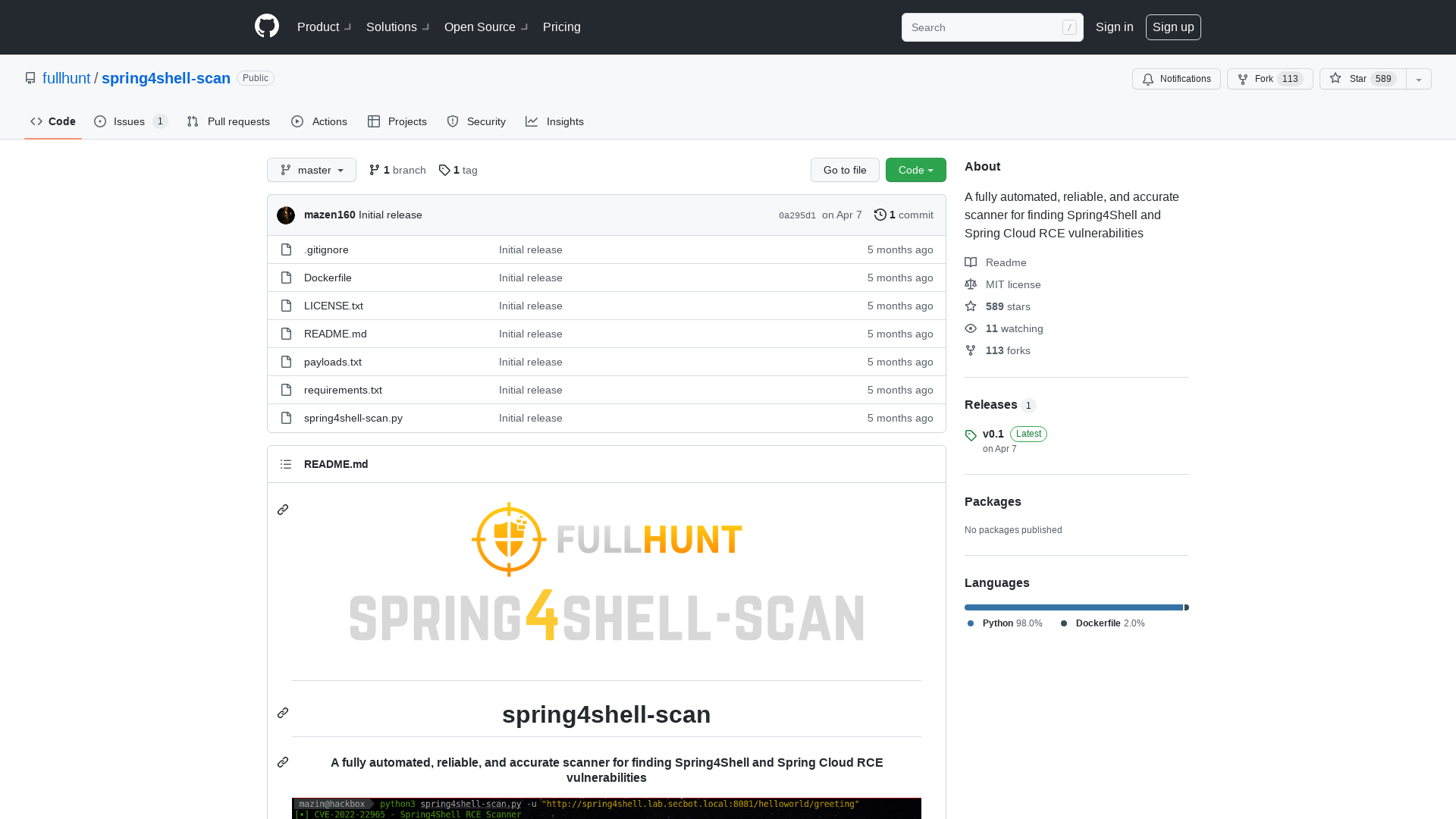
Task: Click the Python segment of the language bar
Action: point(1074,607)
